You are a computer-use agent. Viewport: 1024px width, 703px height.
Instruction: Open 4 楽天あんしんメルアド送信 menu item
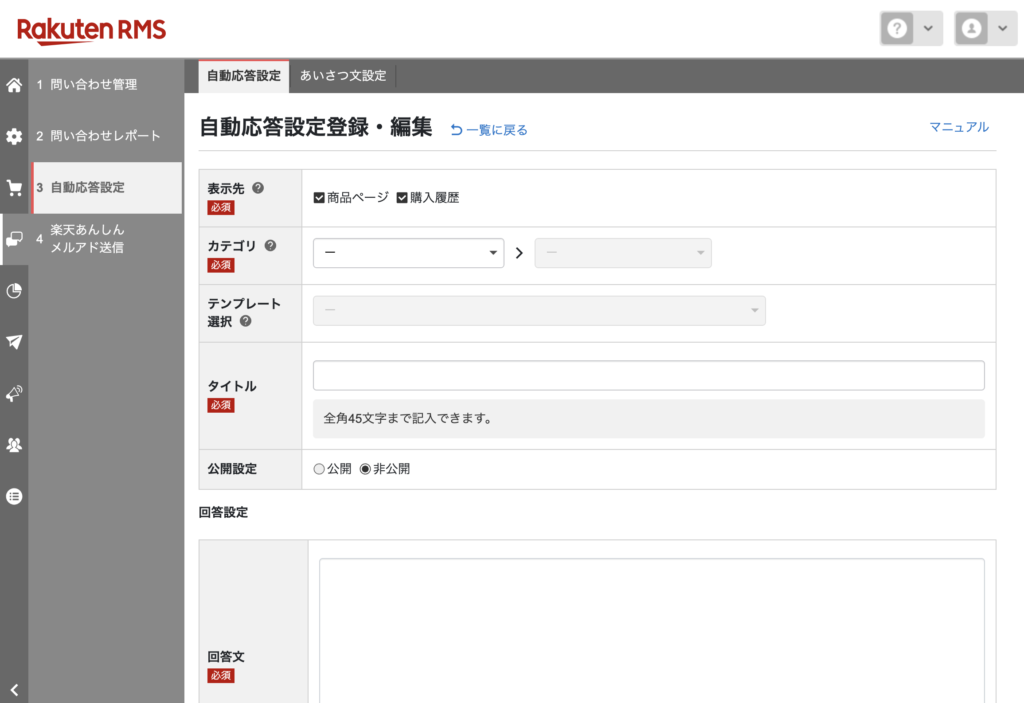(x=105, y=238)
